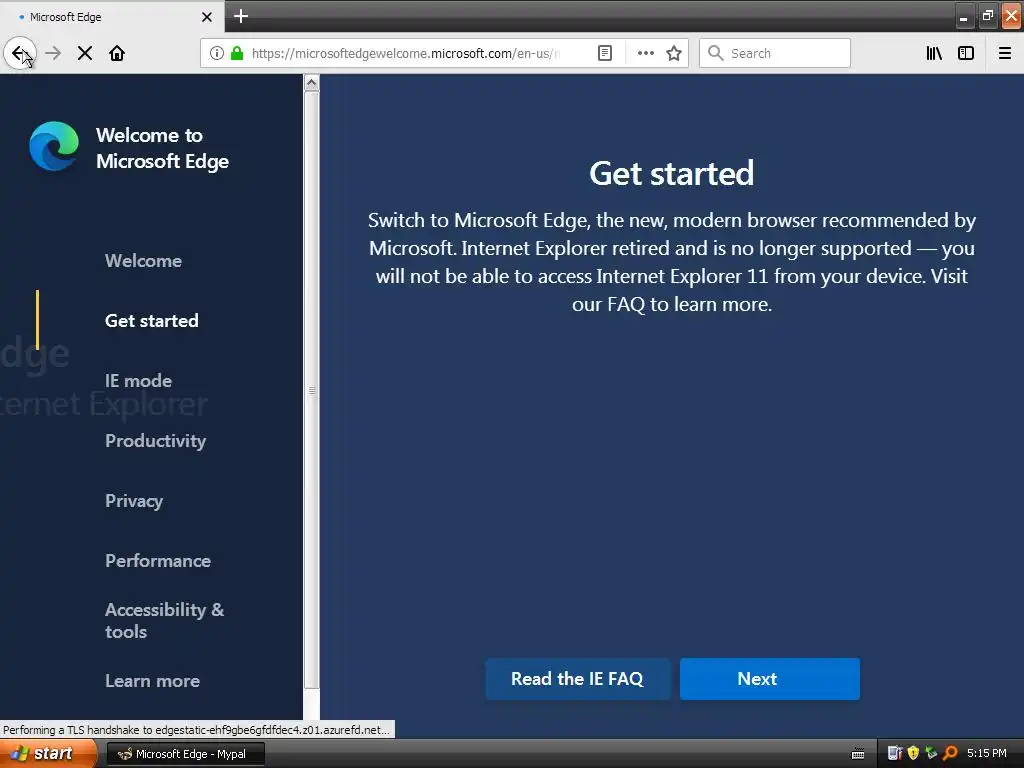Click the keyboard icon in taskbar

pyautogui.click(x=858, y=754)
